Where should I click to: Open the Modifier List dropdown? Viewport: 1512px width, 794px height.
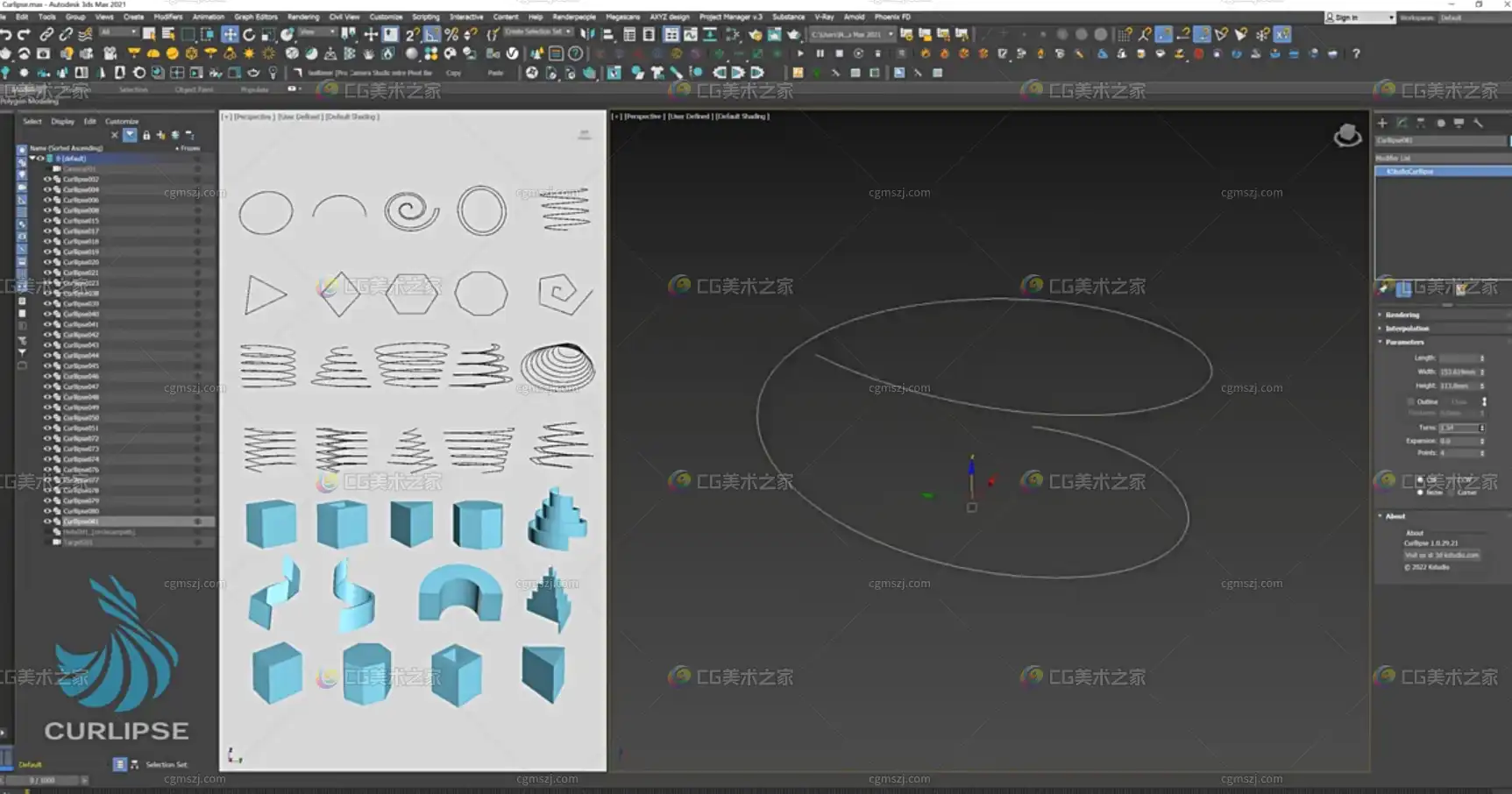tap(1442, 159)
